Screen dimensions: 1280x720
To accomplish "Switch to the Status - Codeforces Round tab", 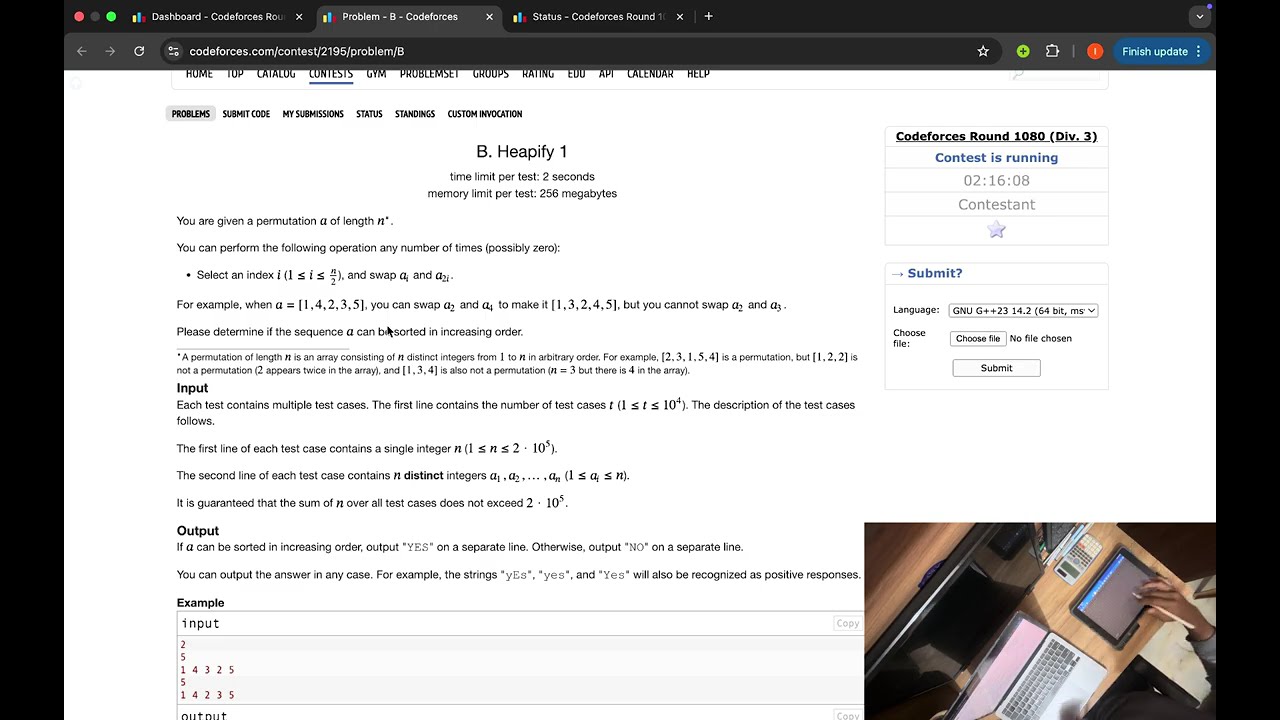I will pos(598,17).
